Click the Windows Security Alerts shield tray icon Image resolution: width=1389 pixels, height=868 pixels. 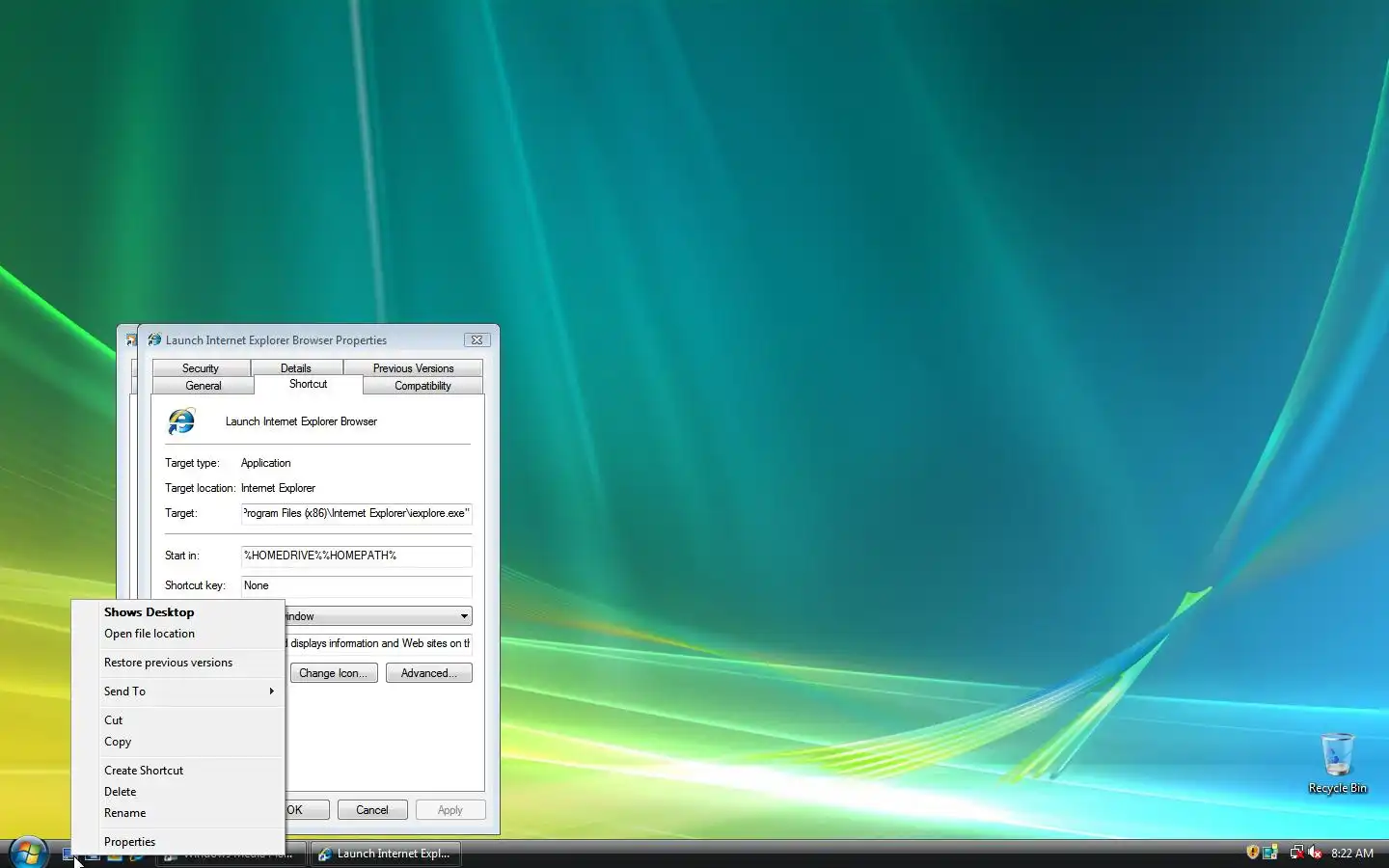[1252, 853]
